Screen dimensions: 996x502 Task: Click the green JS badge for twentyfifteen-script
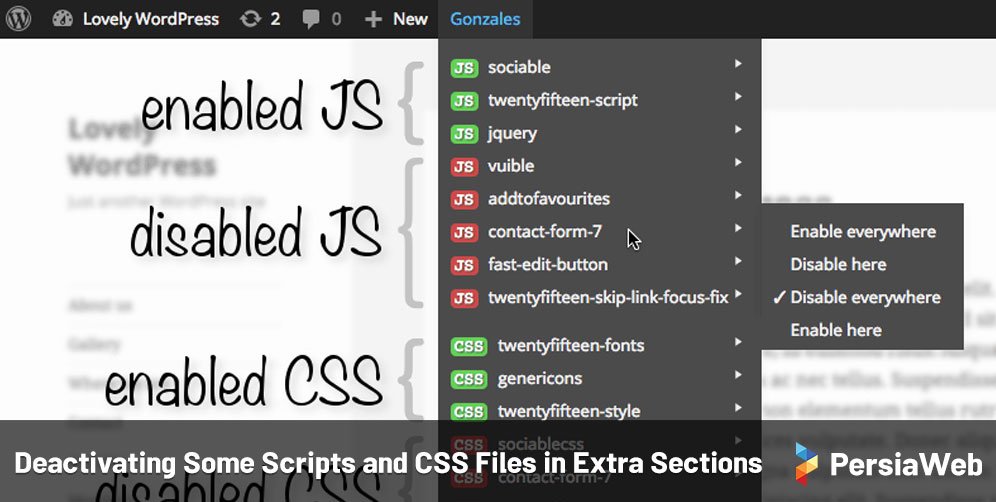[464, 101]
